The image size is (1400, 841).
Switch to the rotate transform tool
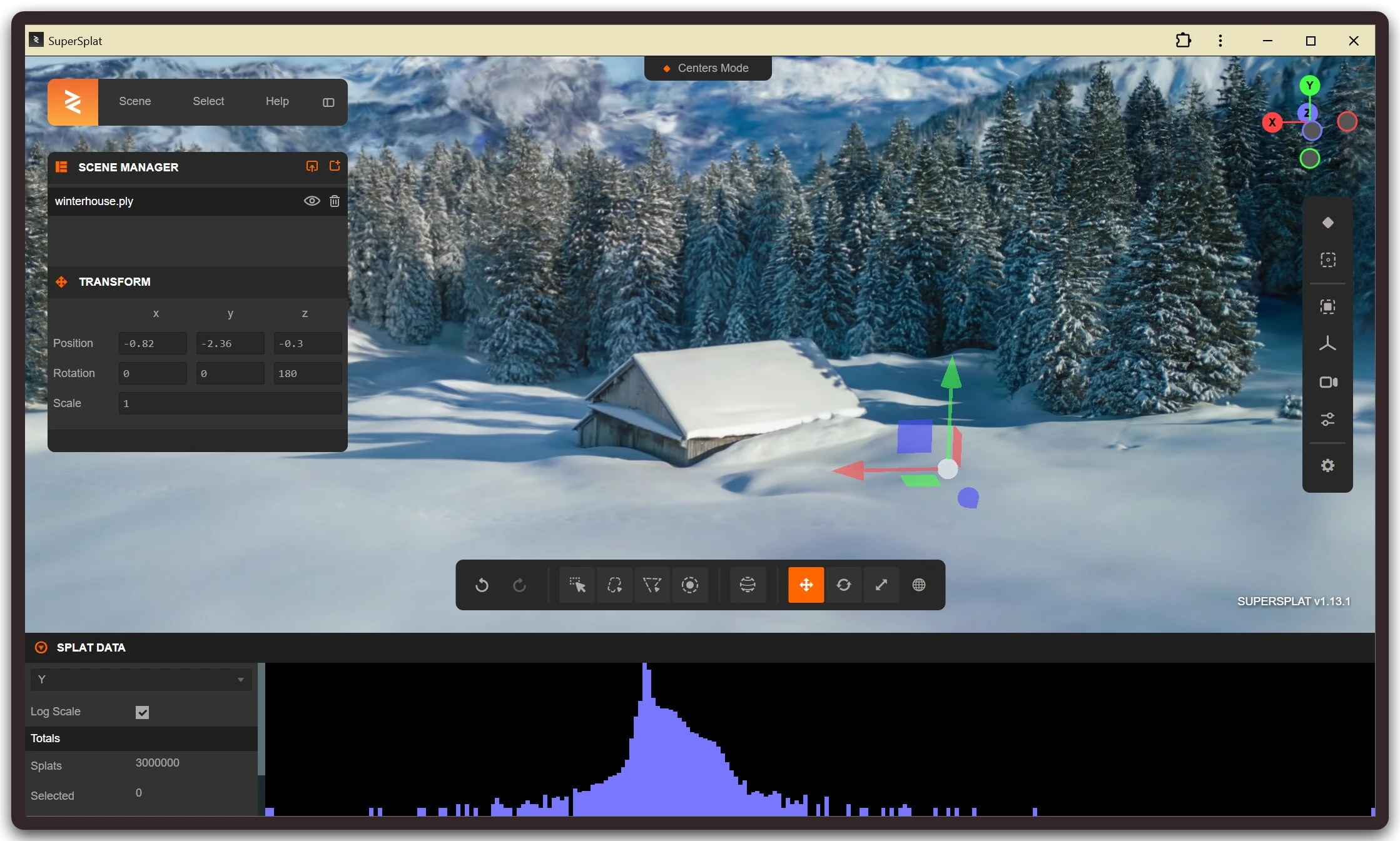tap(843, 585)
